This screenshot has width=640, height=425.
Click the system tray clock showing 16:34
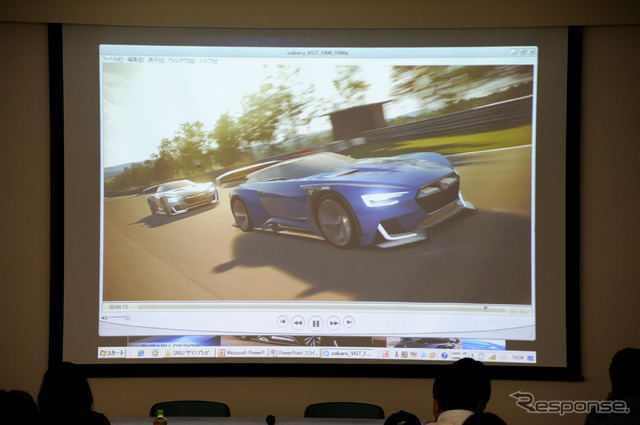point(518,358)
